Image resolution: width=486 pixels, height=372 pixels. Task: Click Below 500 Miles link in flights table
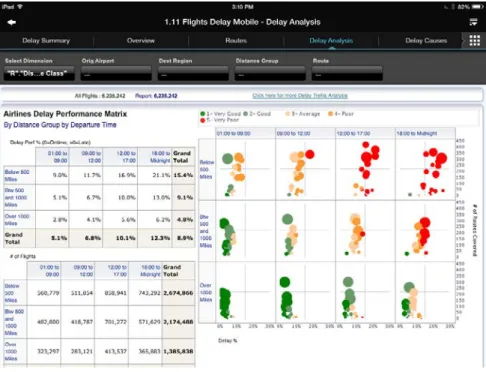pos(12,293)
